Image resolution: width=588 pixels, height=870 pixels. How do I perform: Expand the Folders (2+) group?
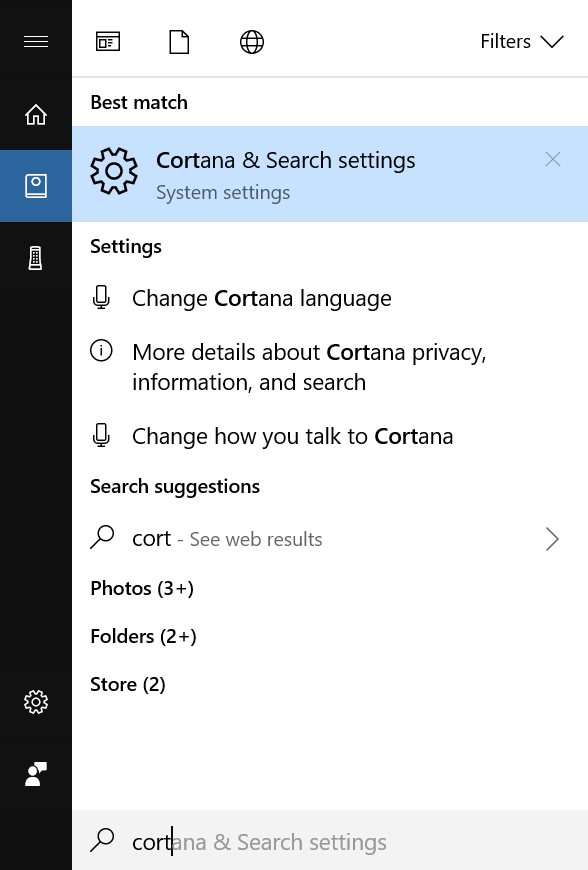click(x=143, y=636)
